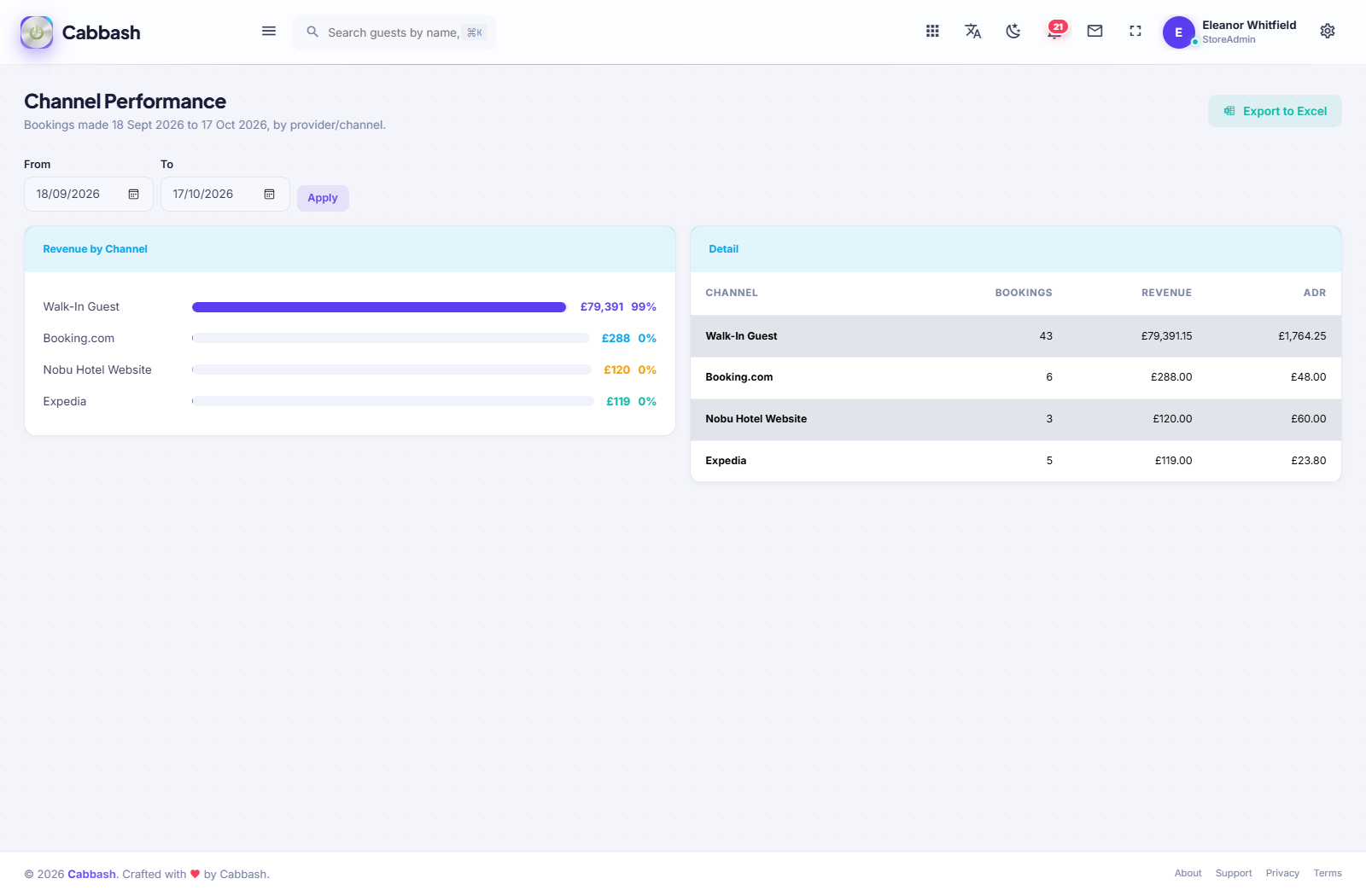Open the mail messages icon
Viewport: 1366px width, 896px height.
tap(1095, 31)
